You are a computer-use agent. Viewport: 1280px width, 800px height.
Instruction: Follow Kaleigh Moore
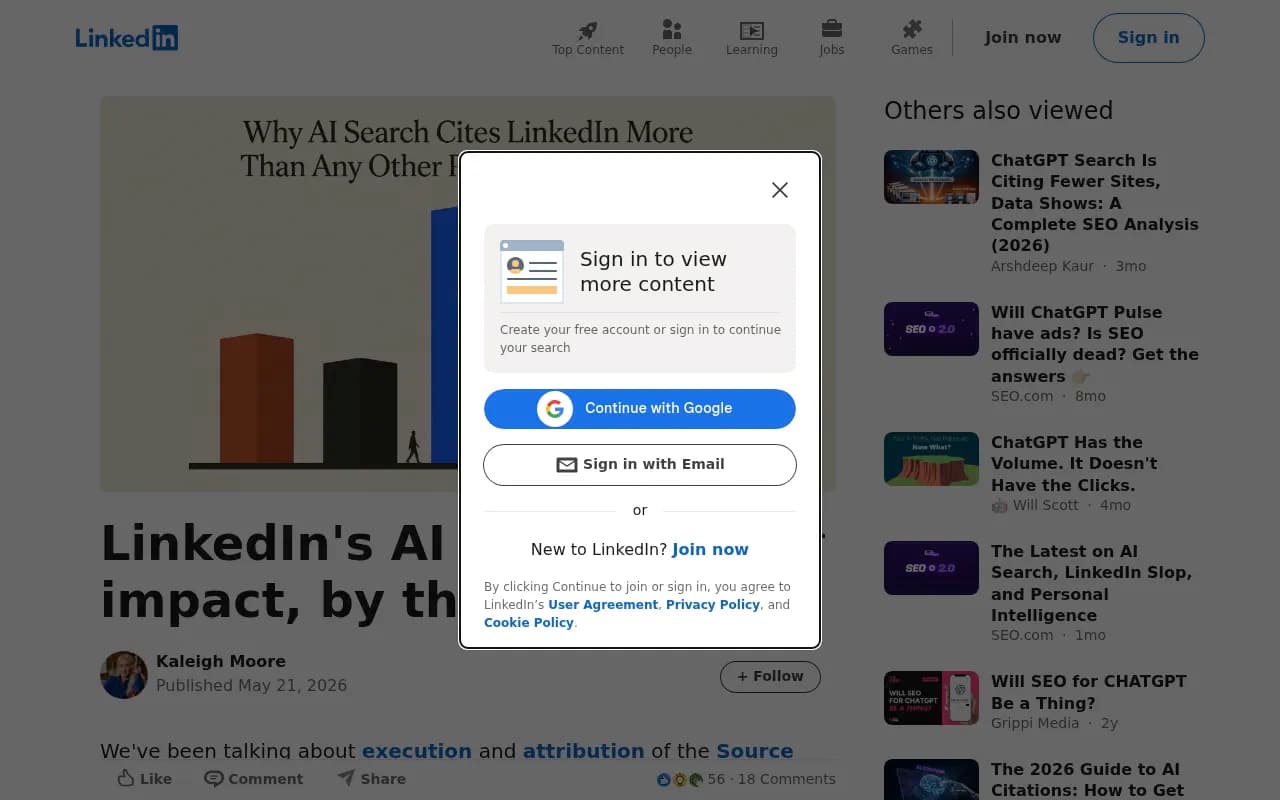(x=770, y=677)
